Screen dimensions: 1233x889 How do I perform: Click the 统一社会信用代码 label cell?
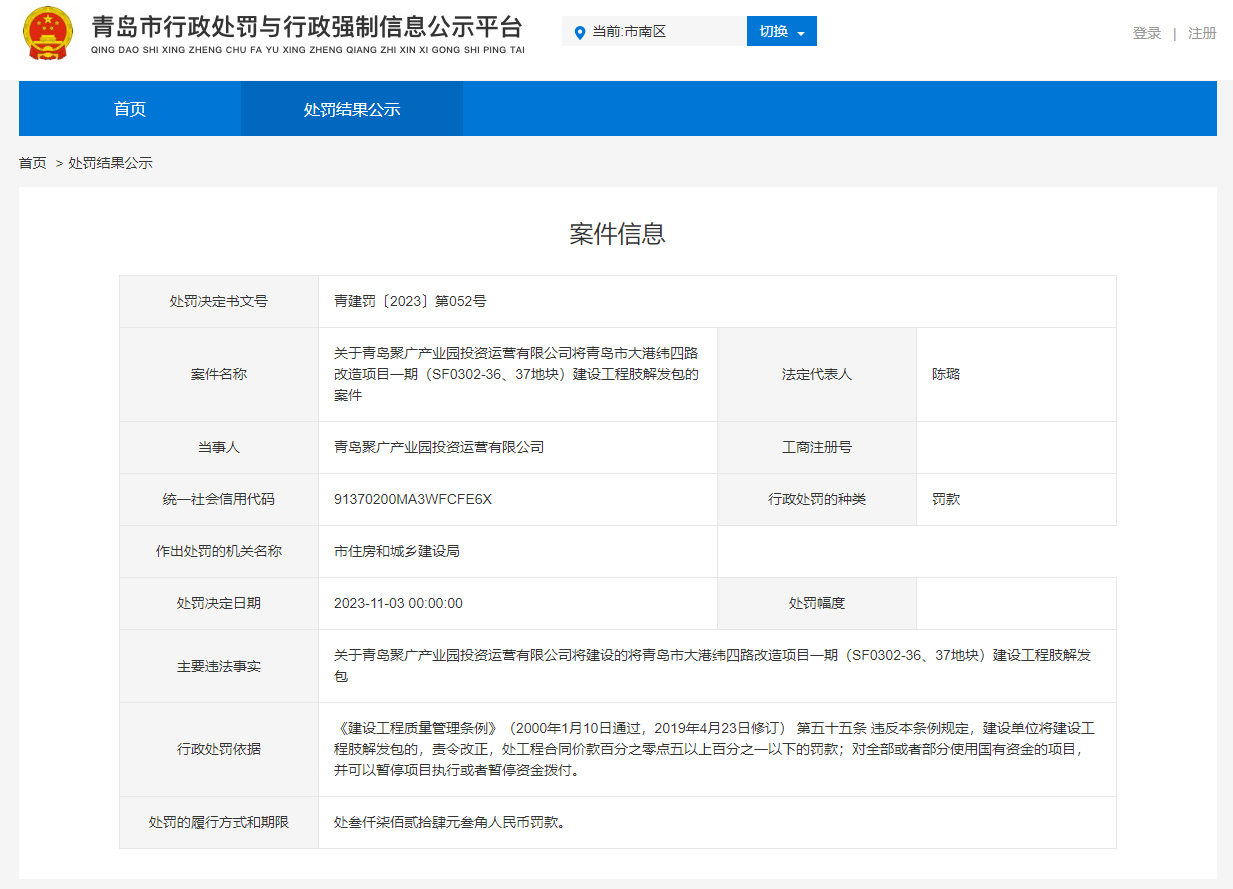(219, 499)
